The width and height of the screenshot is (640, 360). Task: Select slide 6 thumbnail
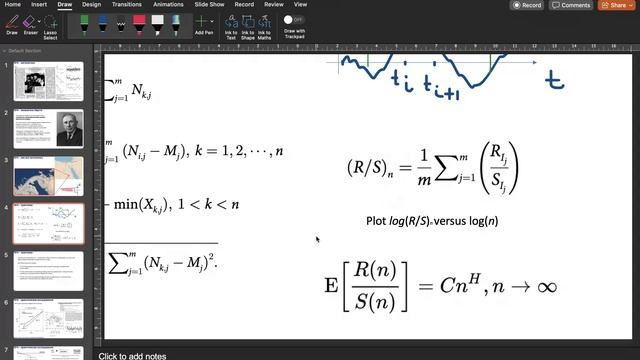[48, 318]
